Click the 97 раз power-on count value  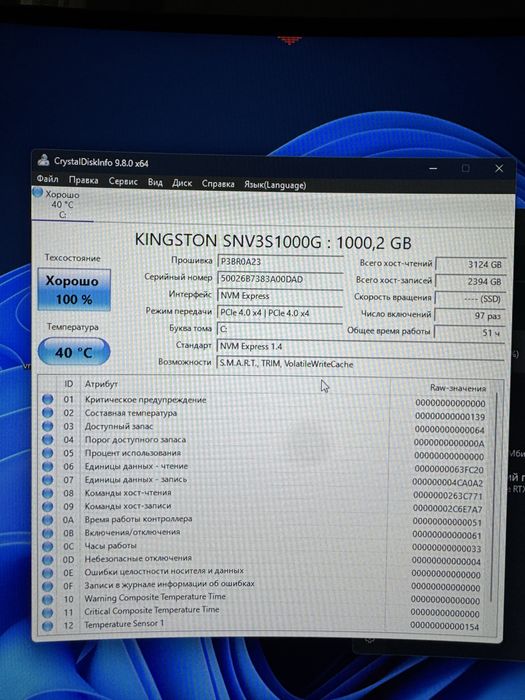pos(471,316)
